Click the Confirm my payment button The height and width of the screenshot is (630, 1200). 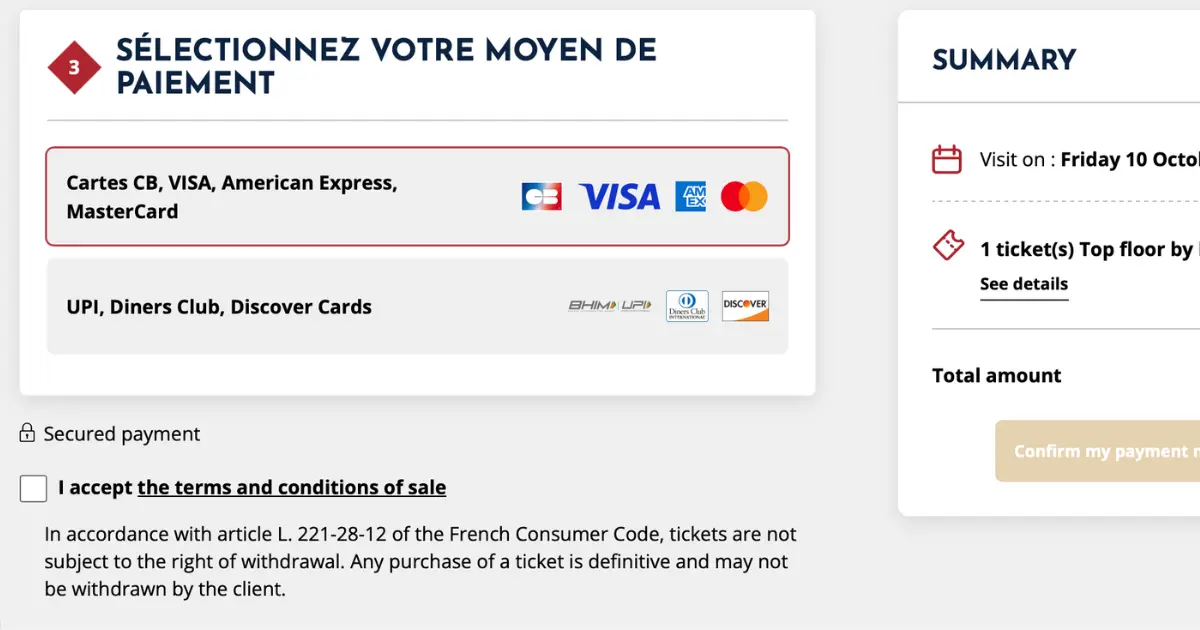tap(1097, 451)
